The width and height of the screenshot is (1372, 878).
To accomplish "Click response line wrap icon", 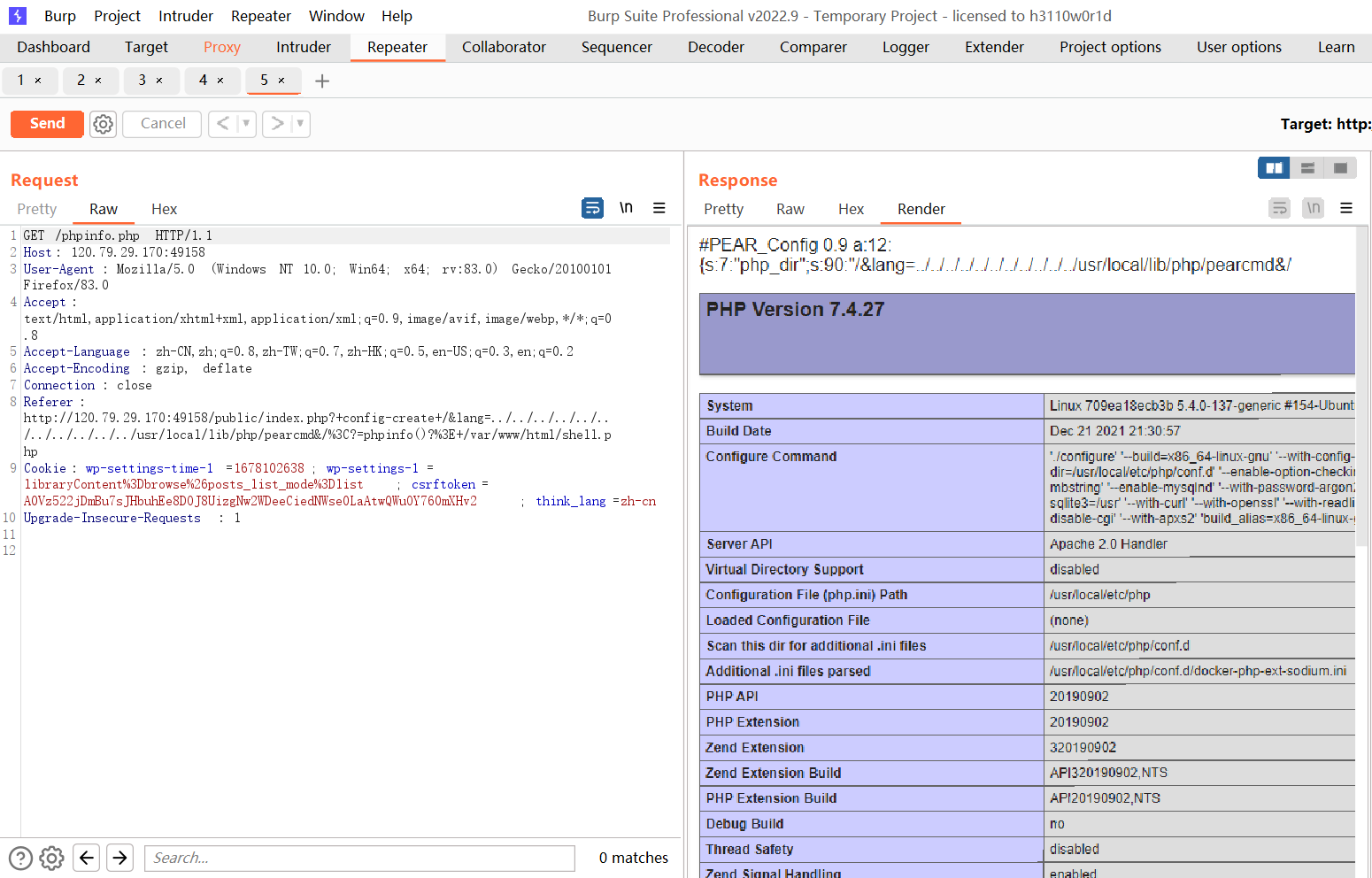I will tap(1279, 208).
